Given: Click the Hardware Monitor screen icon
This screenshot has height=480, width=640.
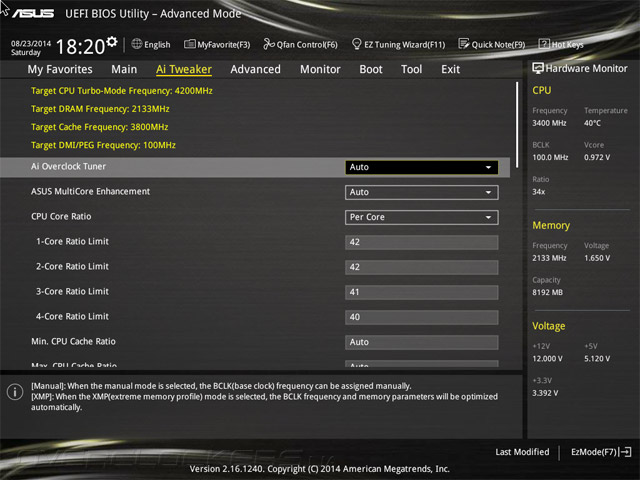Looking at the screenshot, I should (x=538, y=68).
